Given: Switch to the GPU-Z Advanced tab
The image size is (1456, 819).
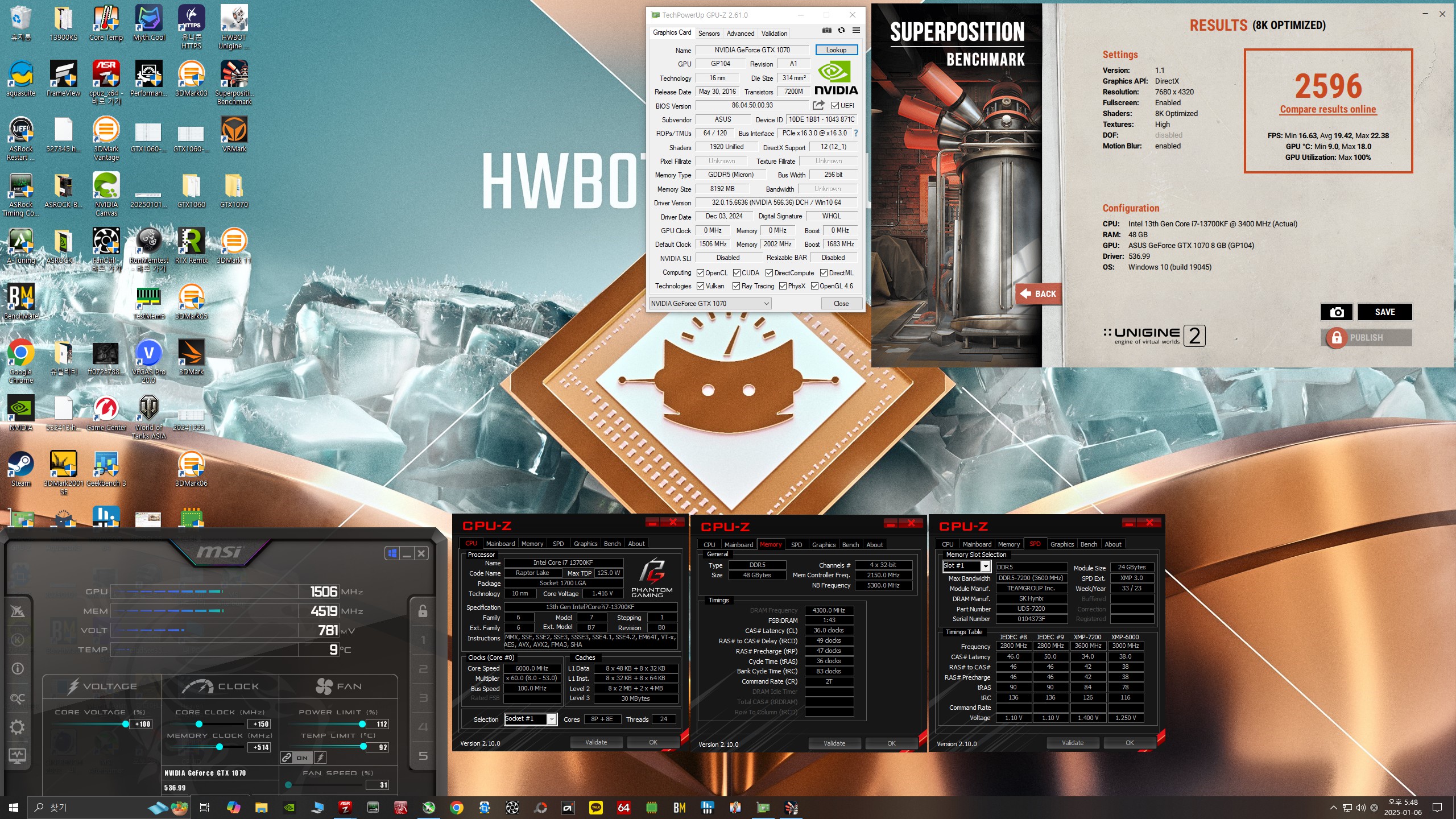Looking at the screenshot, I should (740, 34).
